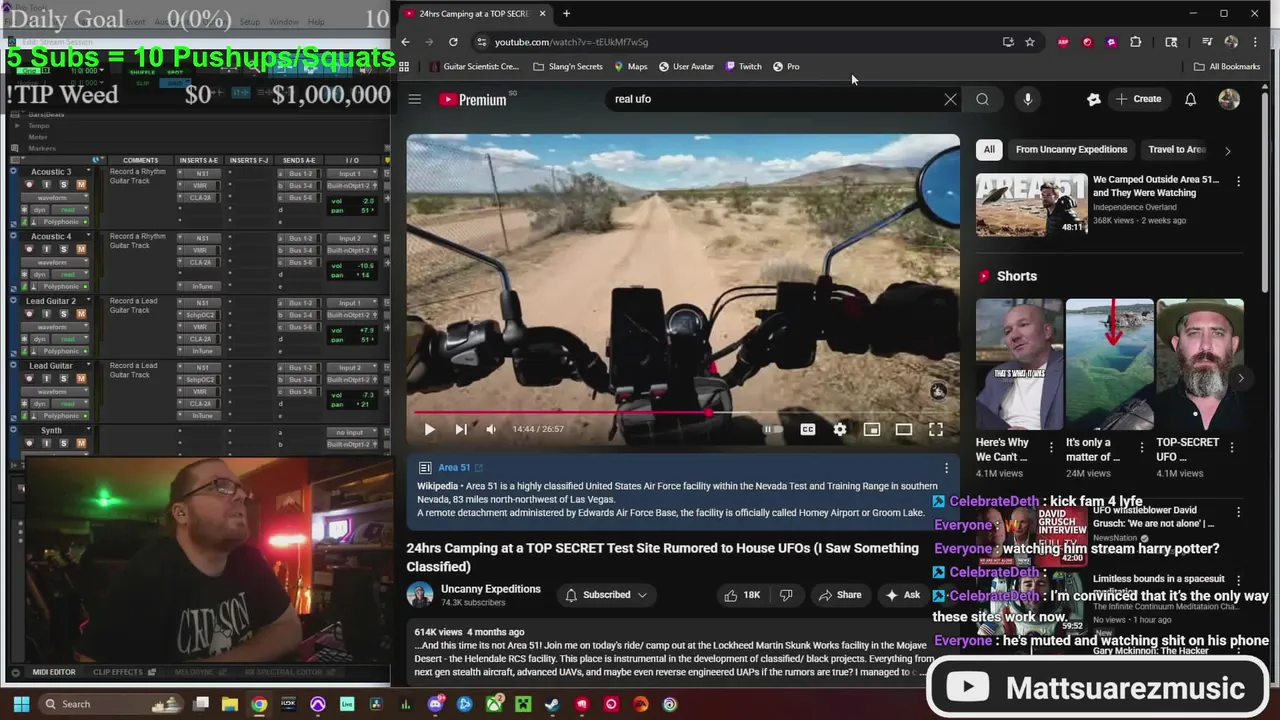
Task: Seek using the red video progress bar
Action: [x=683, y=412]
